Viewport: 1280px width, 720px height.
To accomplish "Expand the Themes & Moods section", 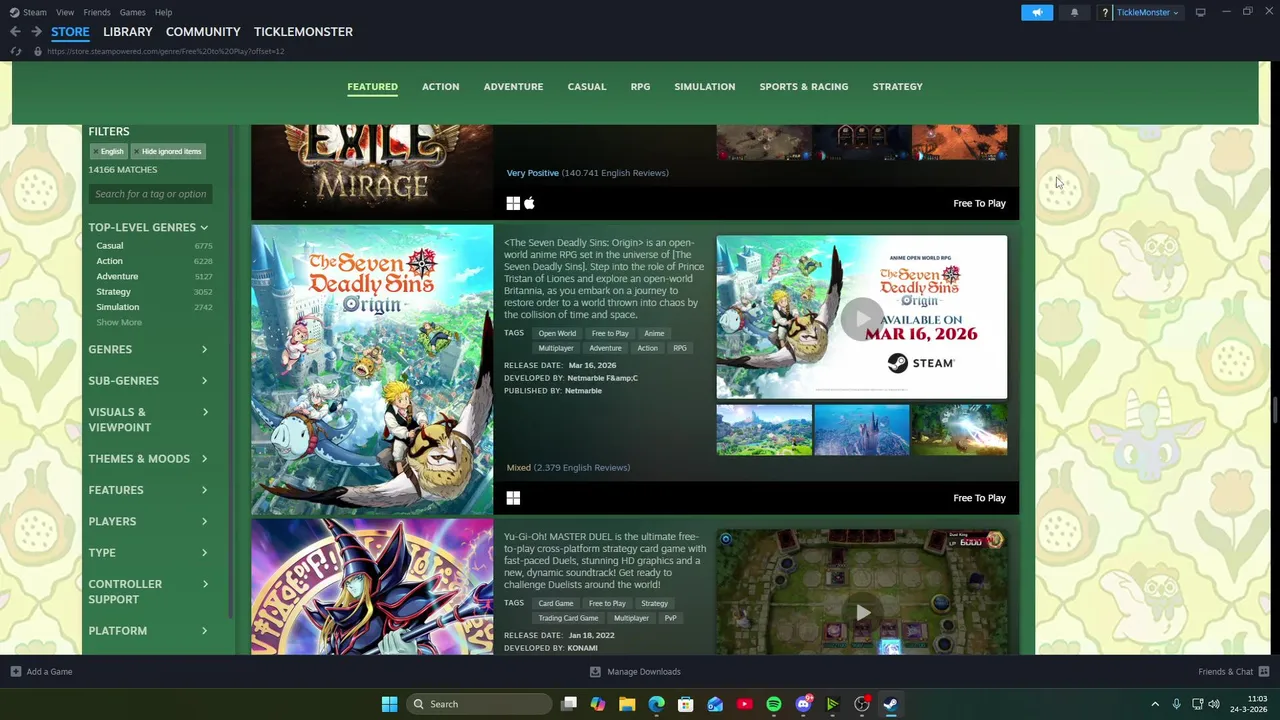I will click(x=148, y=459).
